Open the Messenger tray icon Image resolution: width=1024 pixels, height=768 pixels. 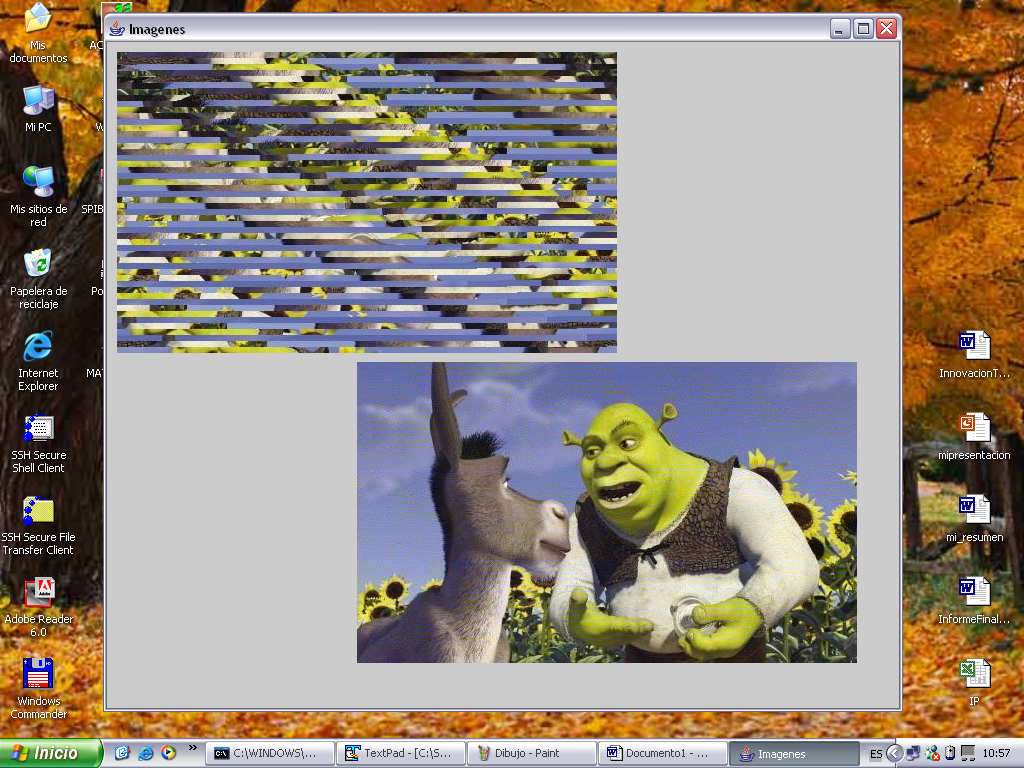point(932,753)
